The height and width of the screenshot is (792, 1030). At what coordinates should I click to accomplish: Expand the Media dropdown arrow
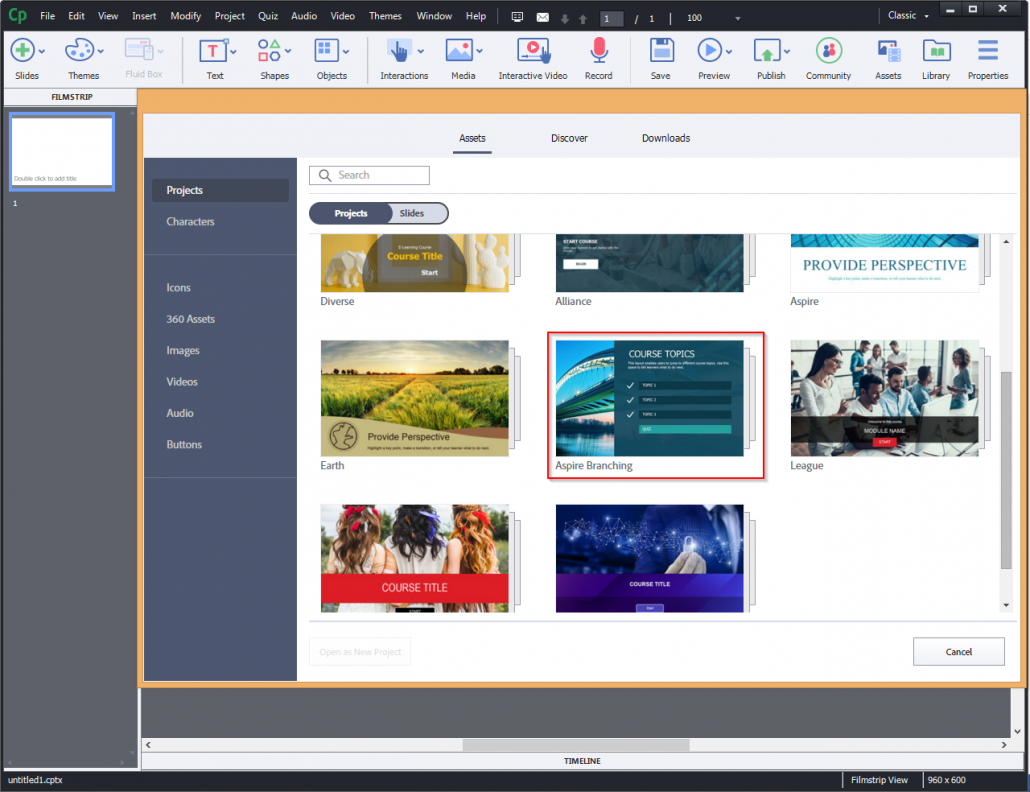(479, 50)
